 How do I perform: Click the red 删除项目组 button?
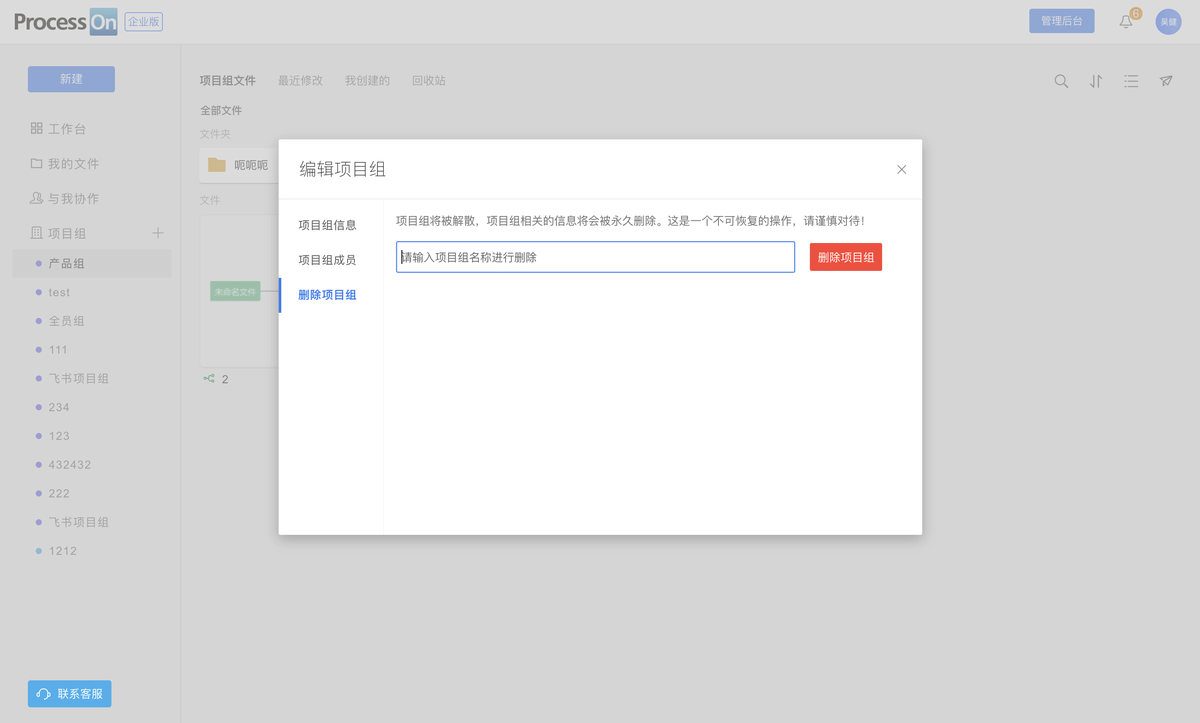coord(846,257)
